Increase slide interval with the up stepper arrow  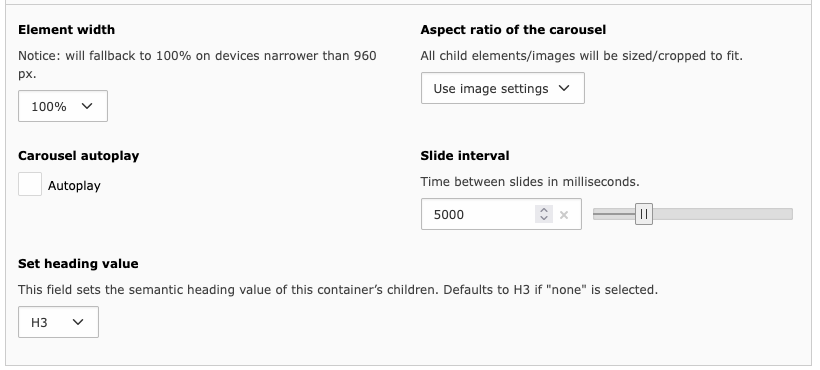(x=544, y=210)
